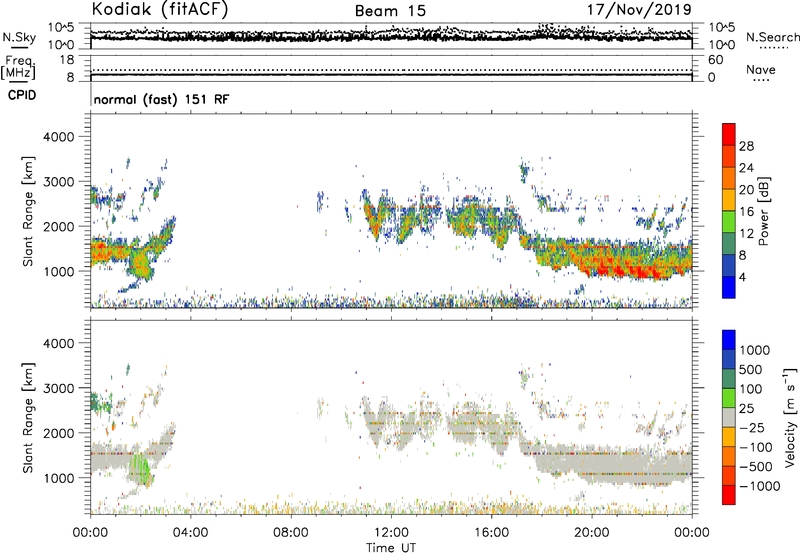Image resolution: width=800 pixels, height=554 pixels.
Task: Click the 'N.Search' legend label
Action: (x=772, y=37)
